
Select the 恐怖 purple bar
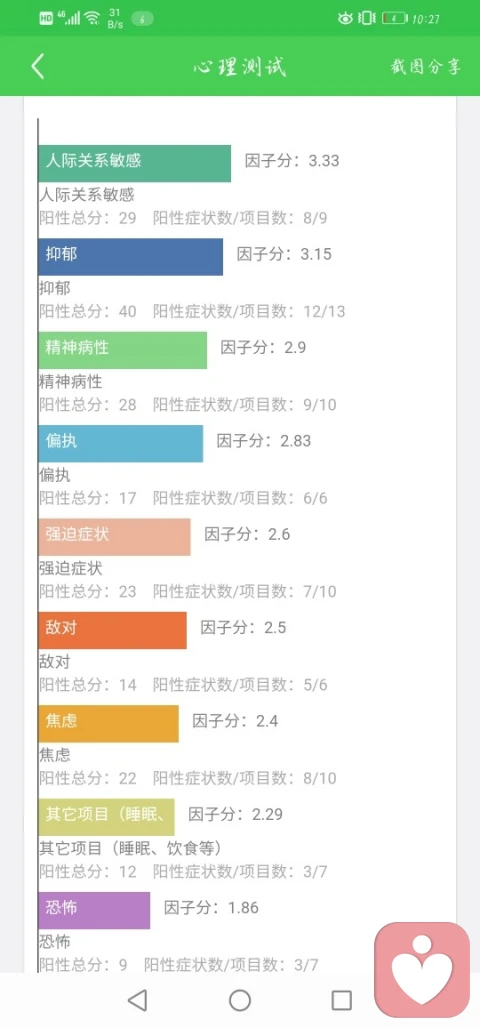(94, 910)
